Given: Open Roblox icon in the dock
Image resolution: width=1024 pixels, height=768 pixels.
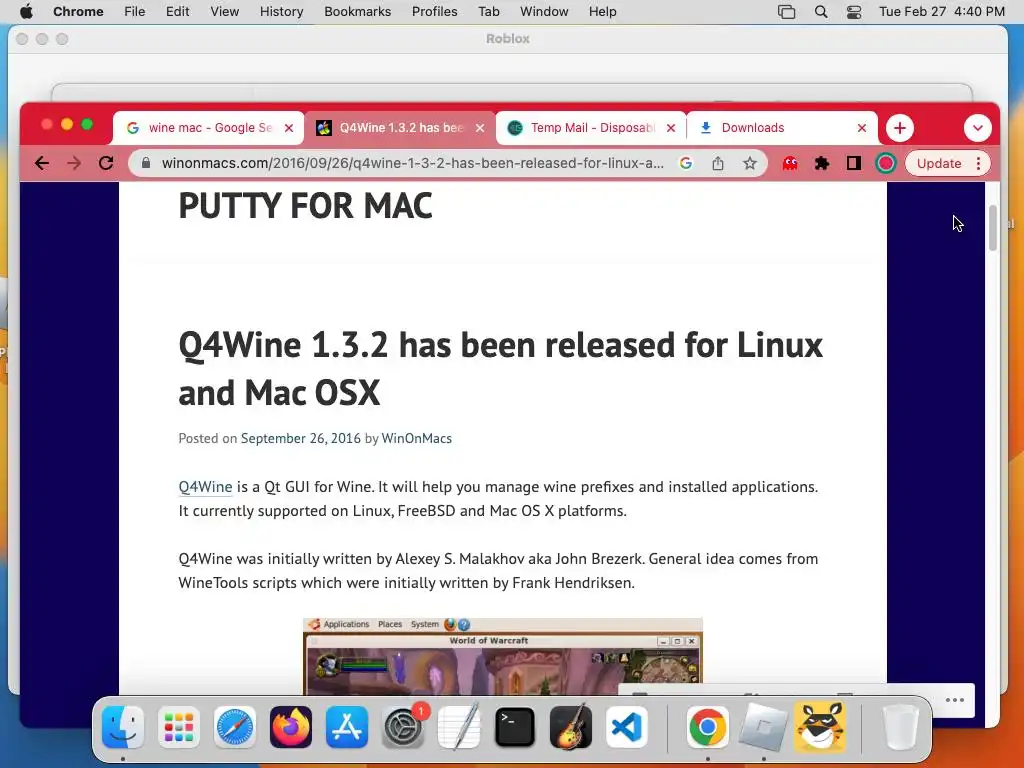Looking at the screenshot, I should [x=763, y=726].
